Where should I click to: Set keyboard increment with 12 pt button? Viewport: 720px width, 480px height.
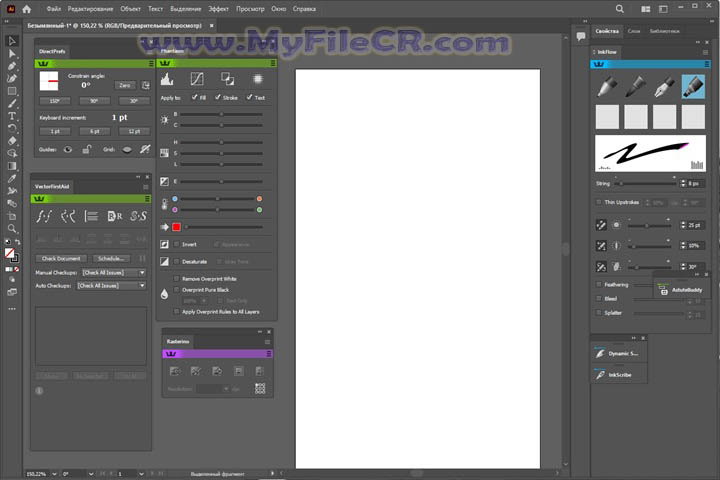tap(134, 131)
